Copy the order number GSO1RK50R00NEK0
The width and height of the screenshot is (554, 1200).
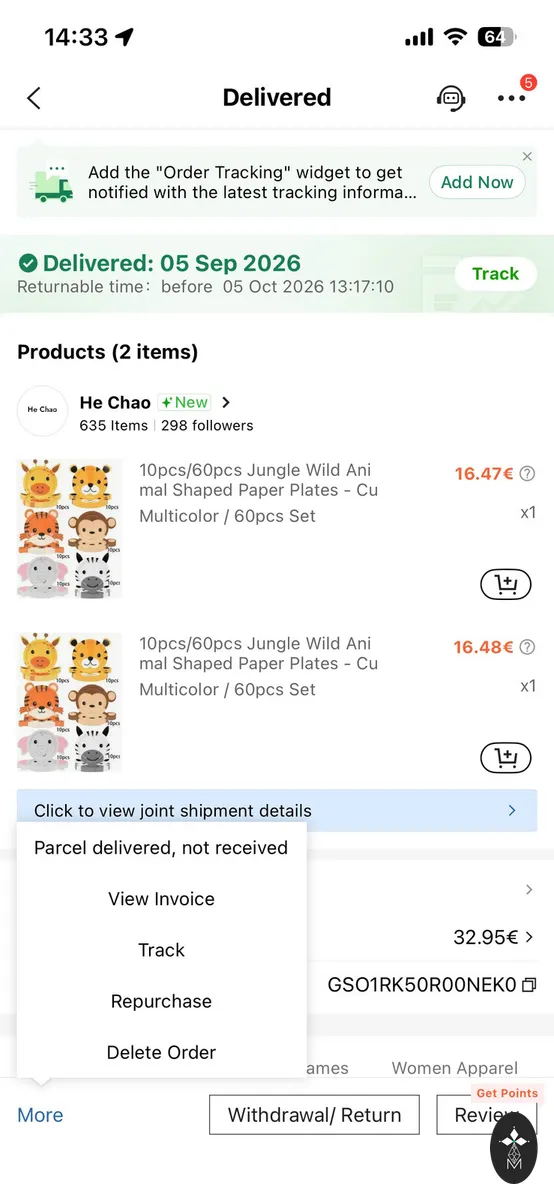click(x=529, y=985)
